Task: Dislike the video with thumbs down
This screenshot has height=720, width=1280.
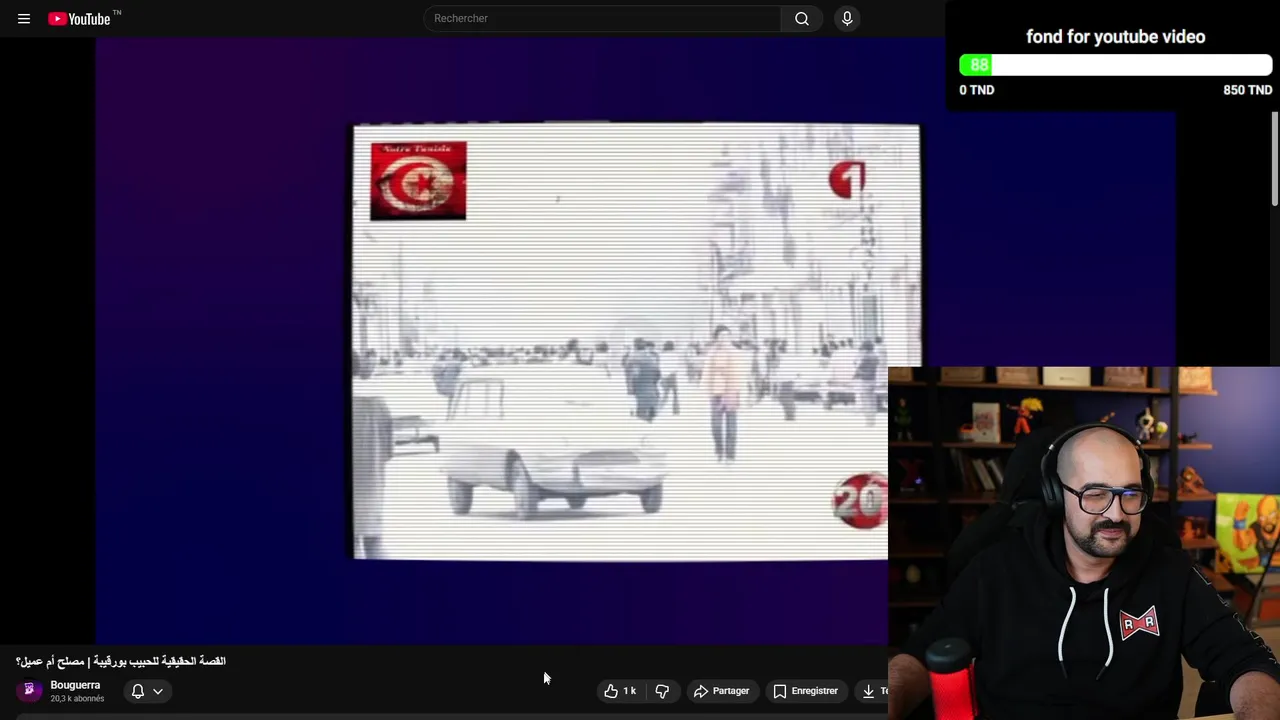Action: (662, 691)
